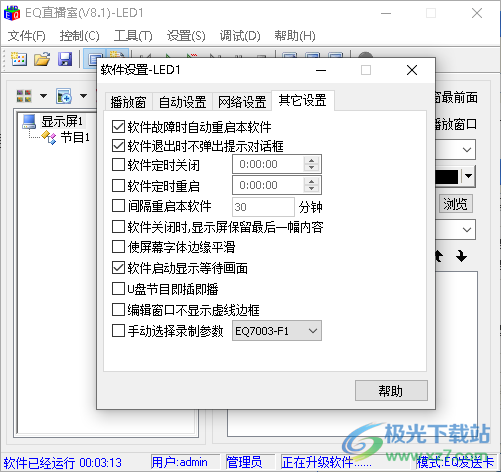Screen dimensions: 501x472
Task: Click the new program file icon
Action: click(19, 59)
